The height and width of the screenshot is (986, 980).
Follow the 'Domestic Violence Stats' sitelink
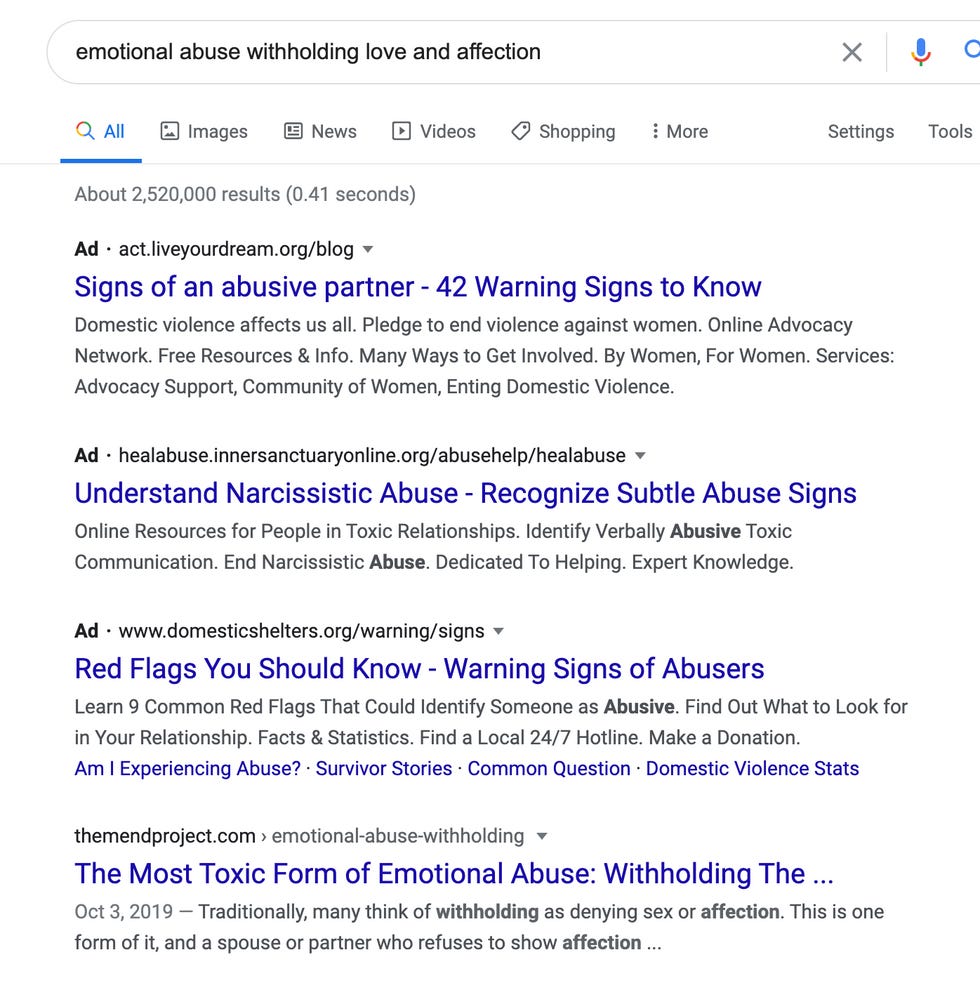(752, 768)
